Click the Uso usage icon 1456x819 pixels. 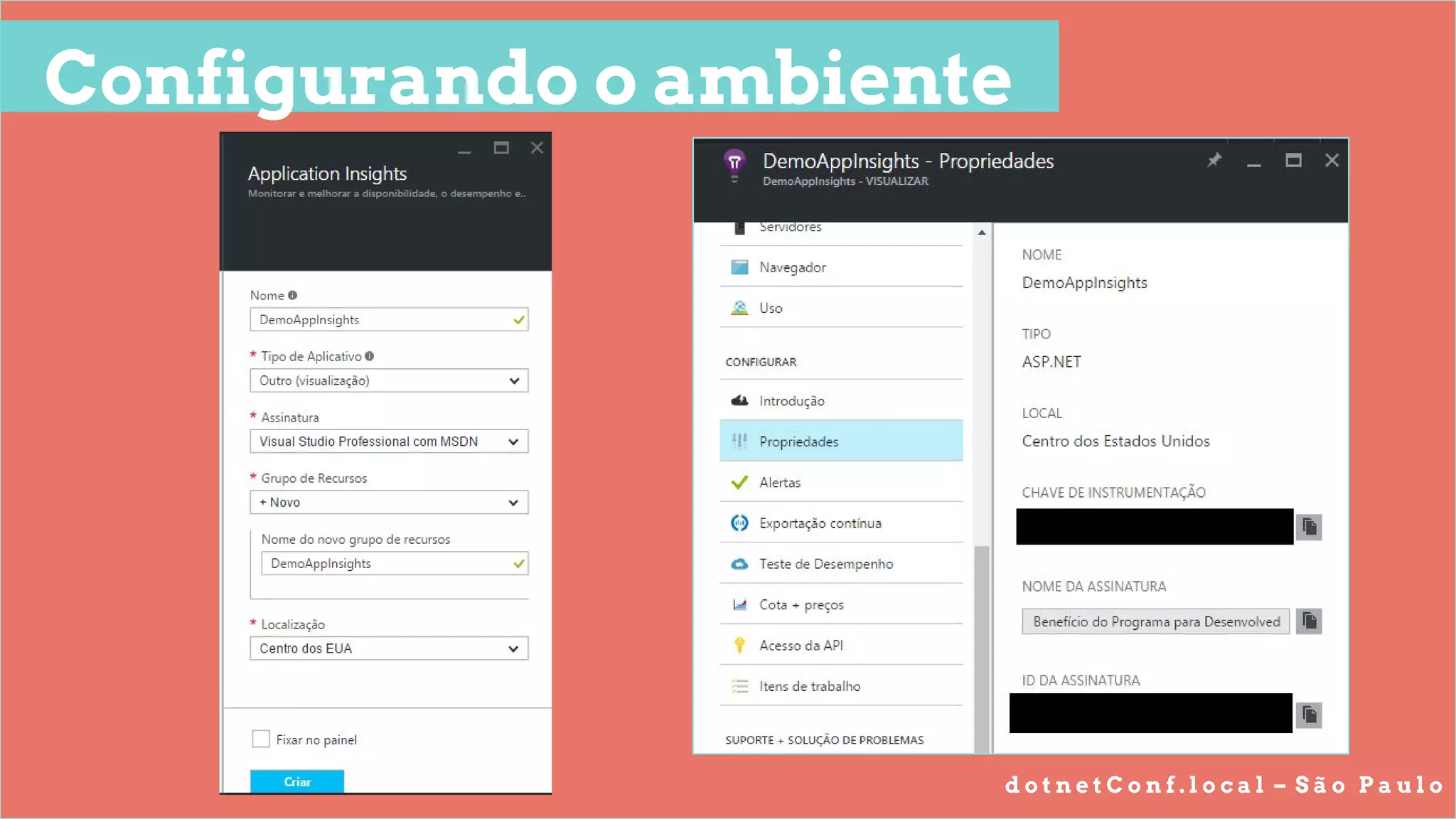click(739, 308)
